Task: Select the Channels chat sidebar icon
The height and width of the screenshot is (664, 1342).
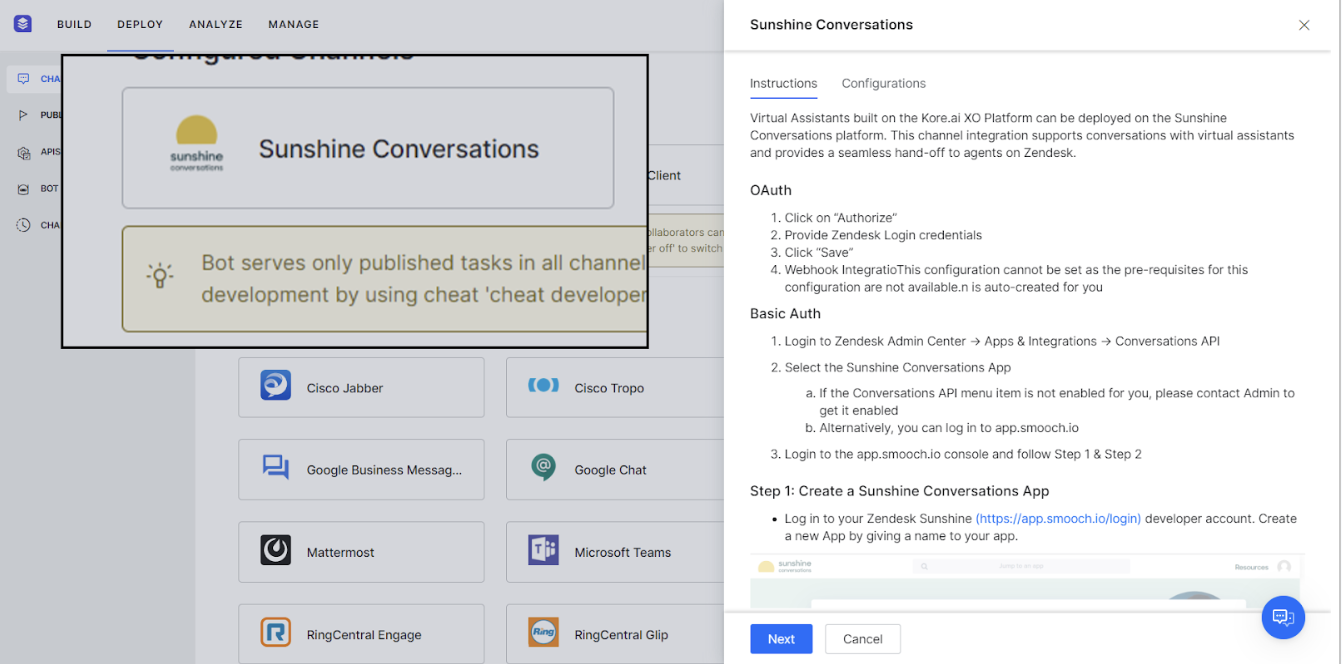Action: [23, 79]
